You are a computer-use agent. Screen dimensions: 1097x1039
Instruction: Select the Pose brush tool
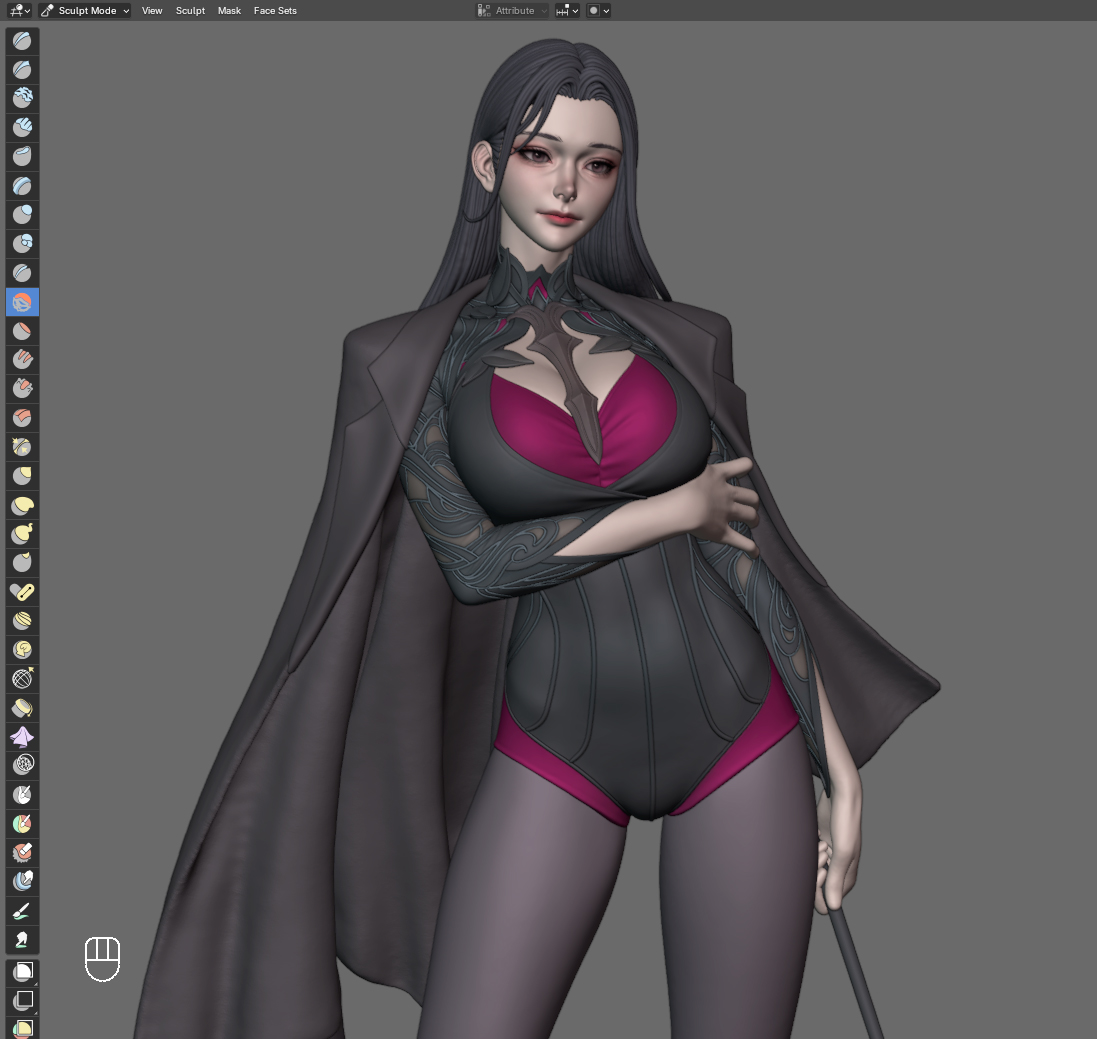pos(22,592)
